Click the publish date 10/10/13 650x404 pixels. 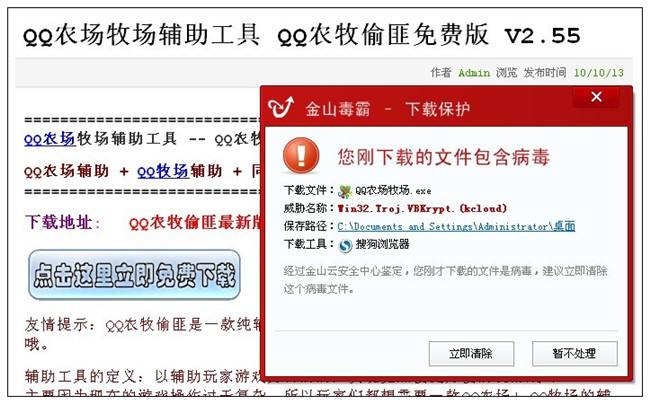(599, 73)
